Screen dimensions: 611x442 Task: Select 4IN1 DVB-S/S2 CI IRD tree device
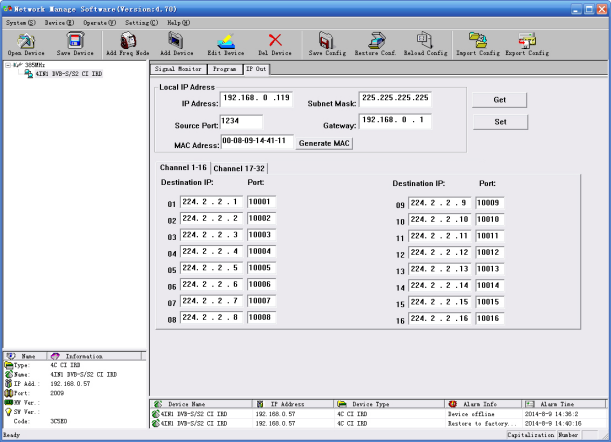(x=67, y=74)
